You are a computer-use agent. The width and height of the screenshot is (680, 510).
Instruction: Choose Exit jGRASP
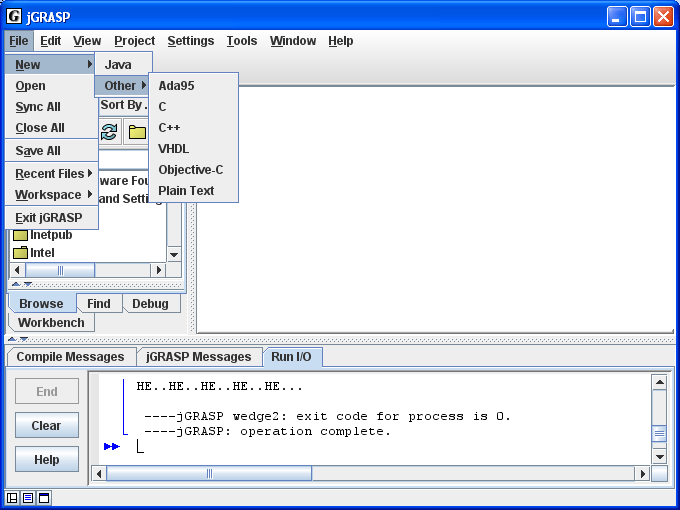click(52, 217)
